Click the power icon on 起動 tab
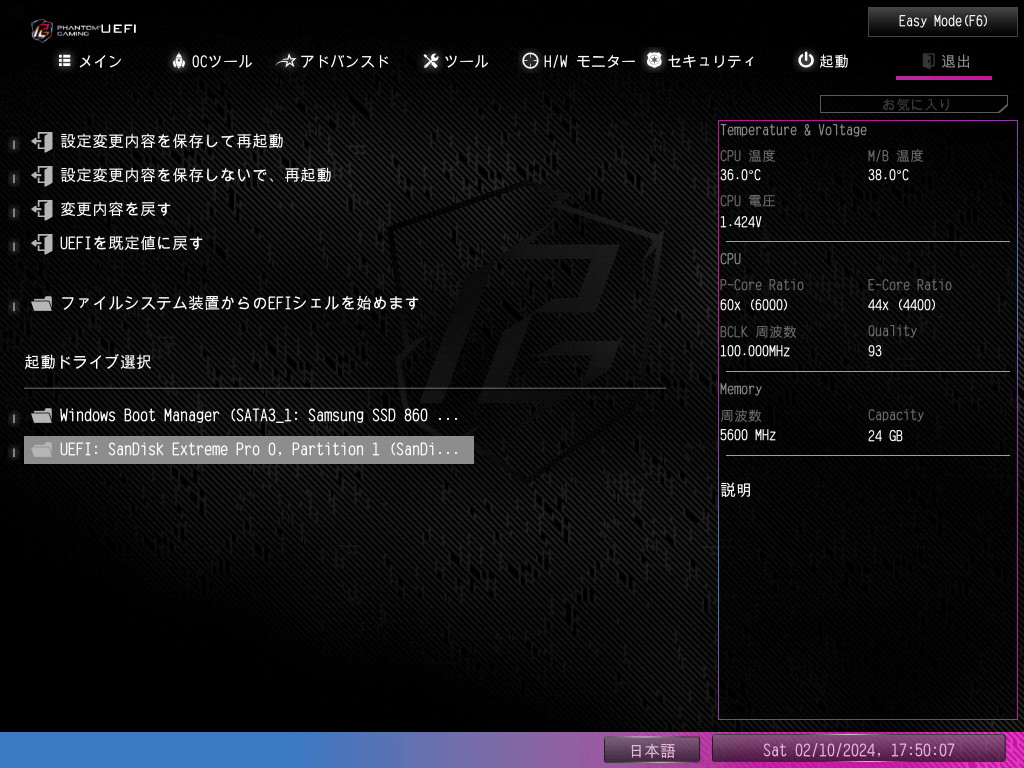Screen dimensions: 1024x768 point(806,60)
